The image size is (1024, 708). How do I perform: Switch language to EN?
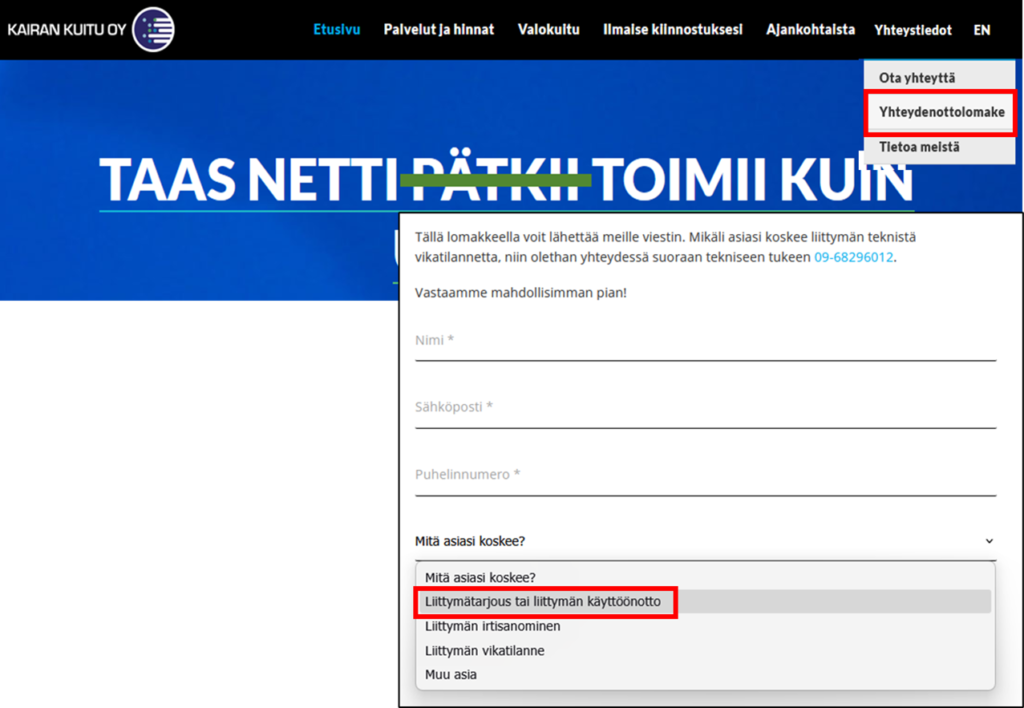tap(981, 30)
